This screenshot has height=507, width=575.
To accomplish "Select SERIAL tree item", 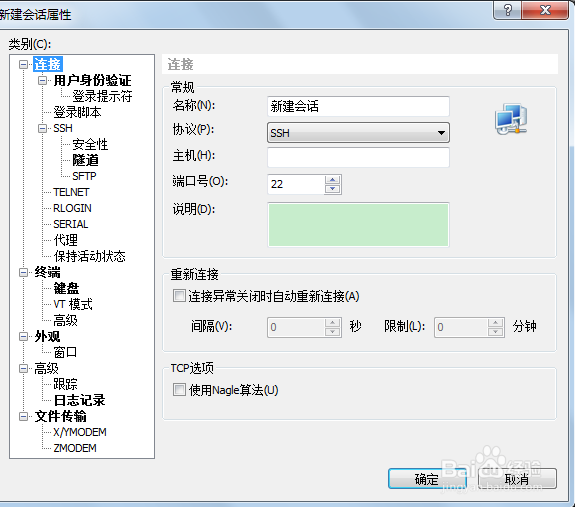I will (70, 224).
